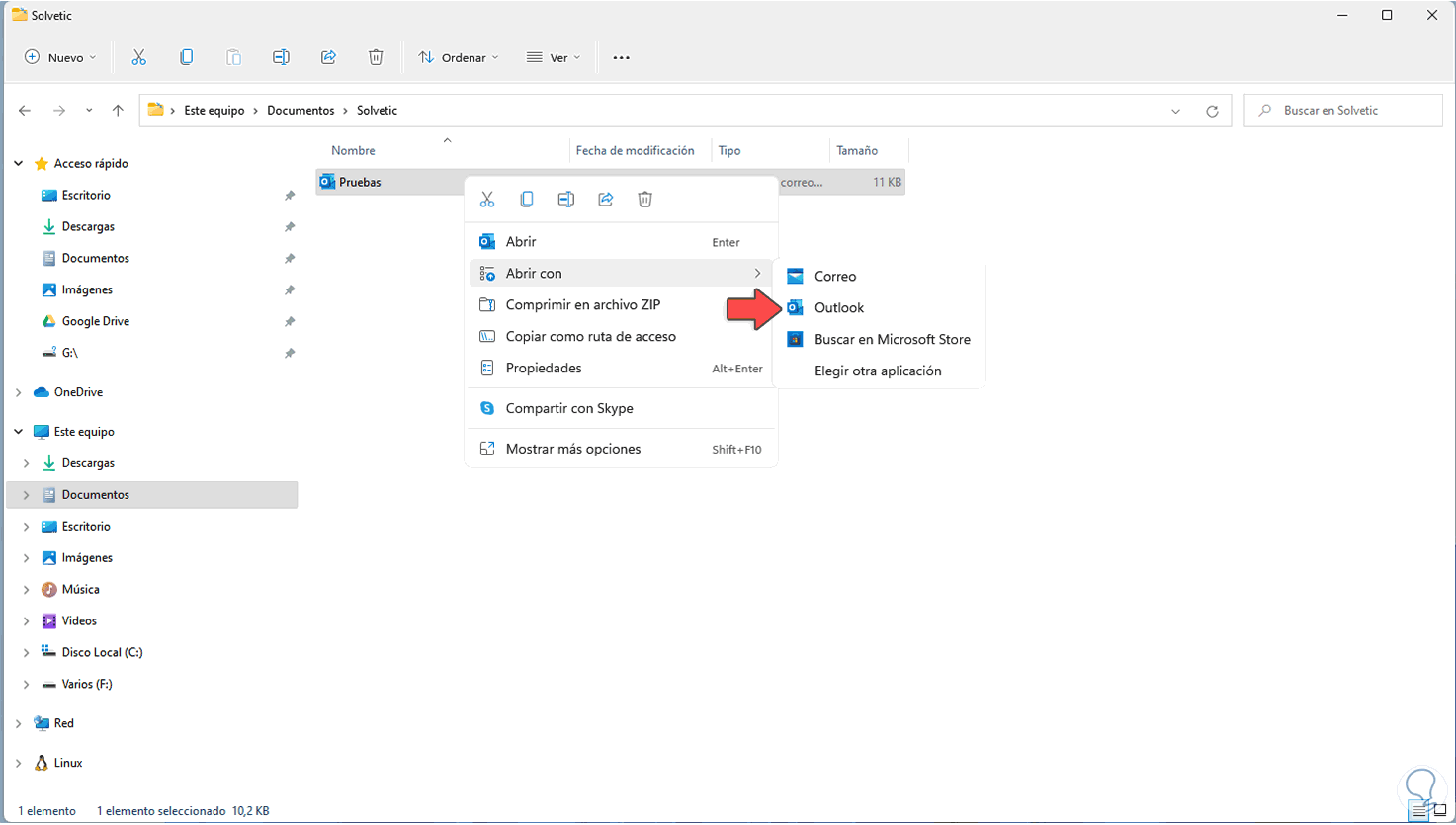
Task: Click the Share icon in the toolbar
Action: 328,57
